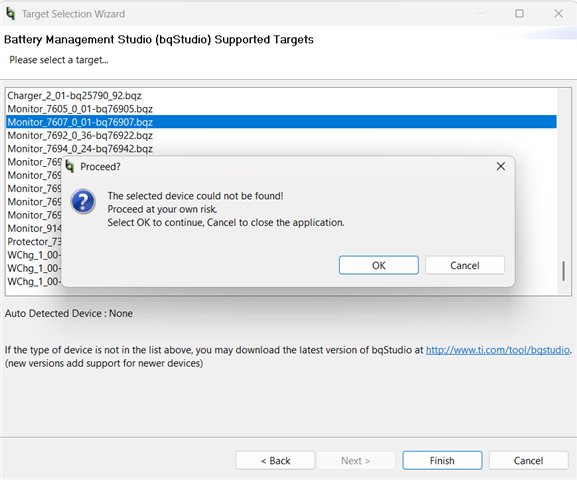Click the Auto Detected Device : None text
Image resolution: width=577 pixels, height=480 pixels.
click(69, 313)
